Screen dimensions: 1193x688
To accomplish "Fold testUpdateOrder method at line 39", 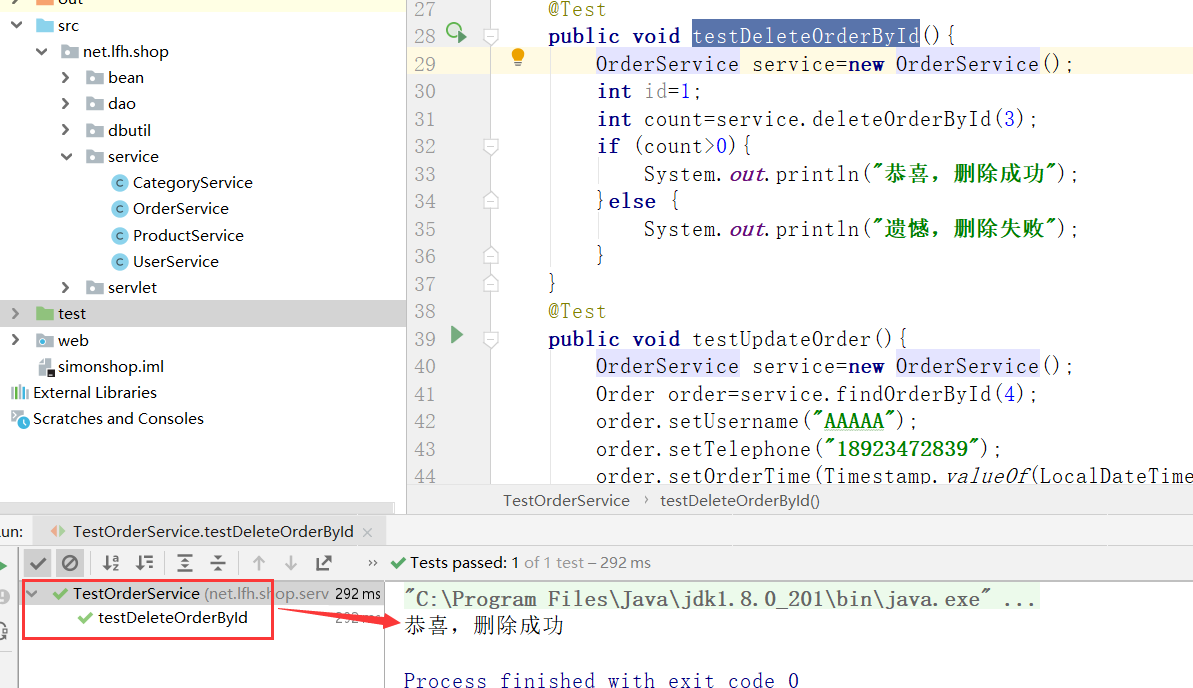I will point(491,339).
